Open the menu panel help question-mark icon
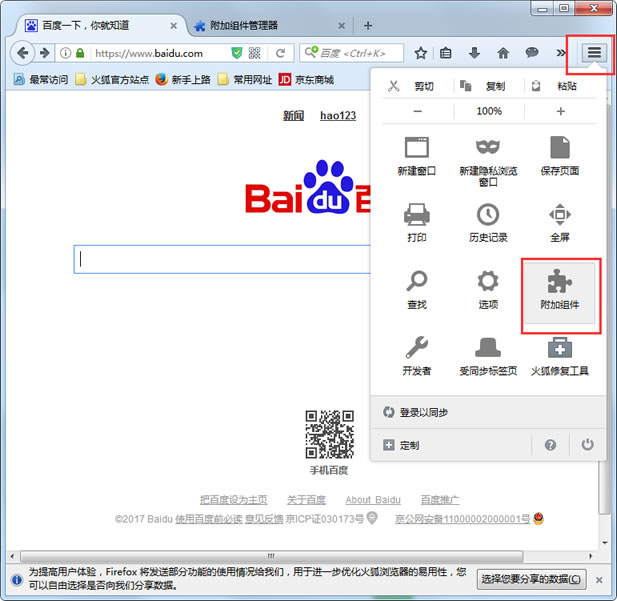 point(550,445)
